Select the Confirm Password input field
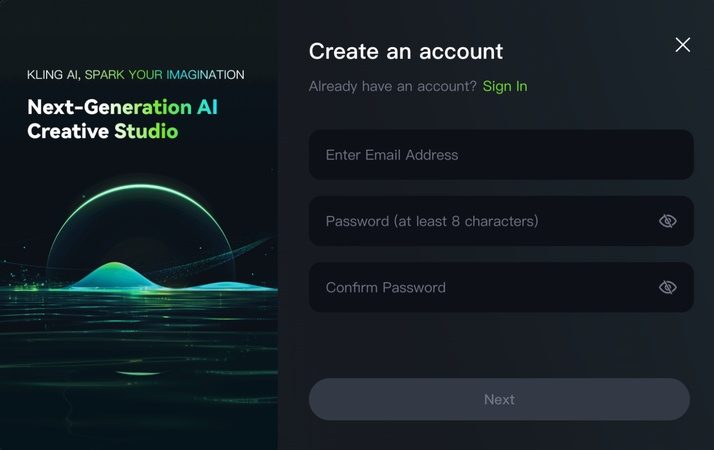This screenshot has height=450, width=714. 480,287
